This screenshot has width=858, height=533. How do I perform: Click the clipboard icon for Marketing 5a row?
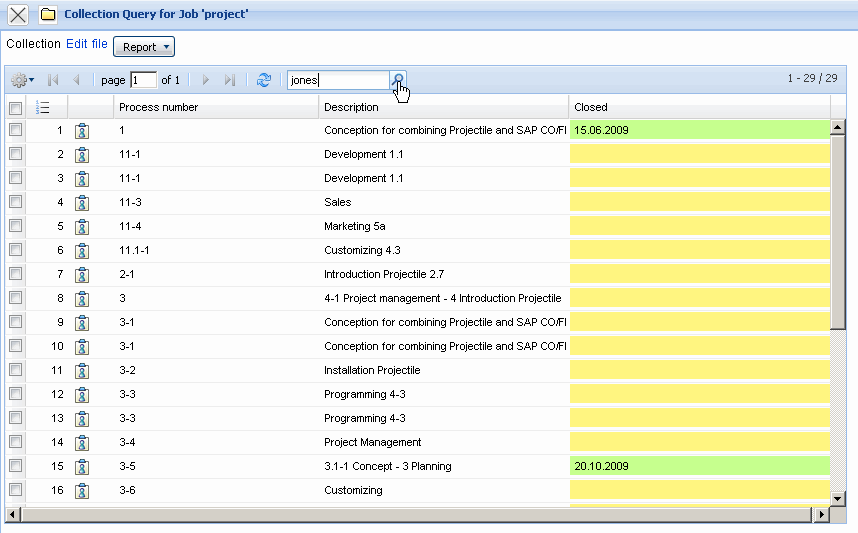coord(82,227)
